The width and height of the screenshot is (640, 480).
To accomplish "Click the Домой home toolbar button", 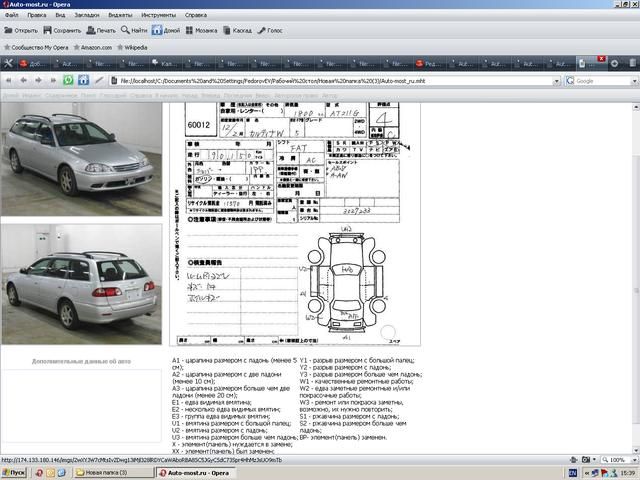I will [166, 30].
